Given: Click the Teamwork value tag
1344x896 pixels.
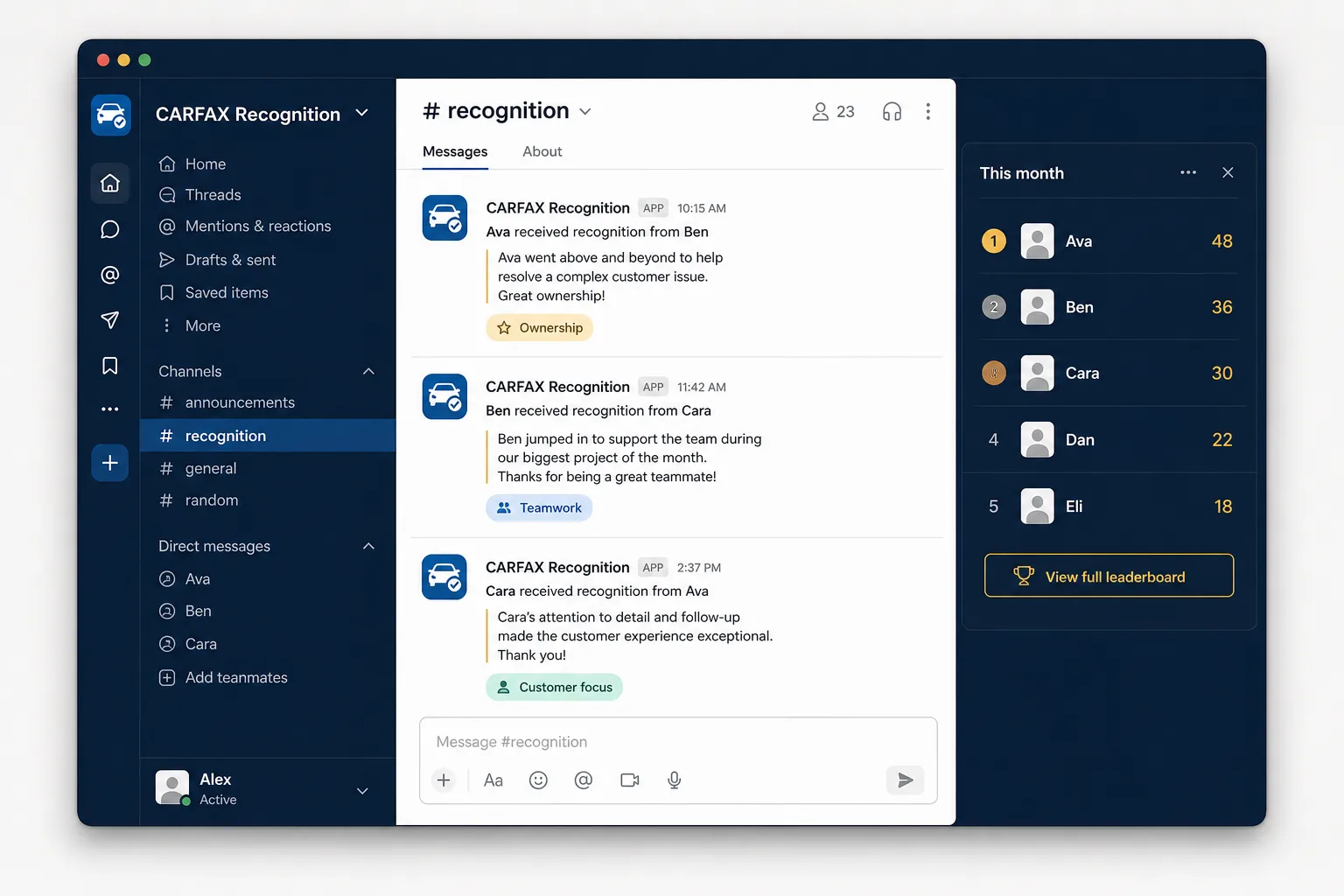Looking at the screenshot, I should 539,508.
